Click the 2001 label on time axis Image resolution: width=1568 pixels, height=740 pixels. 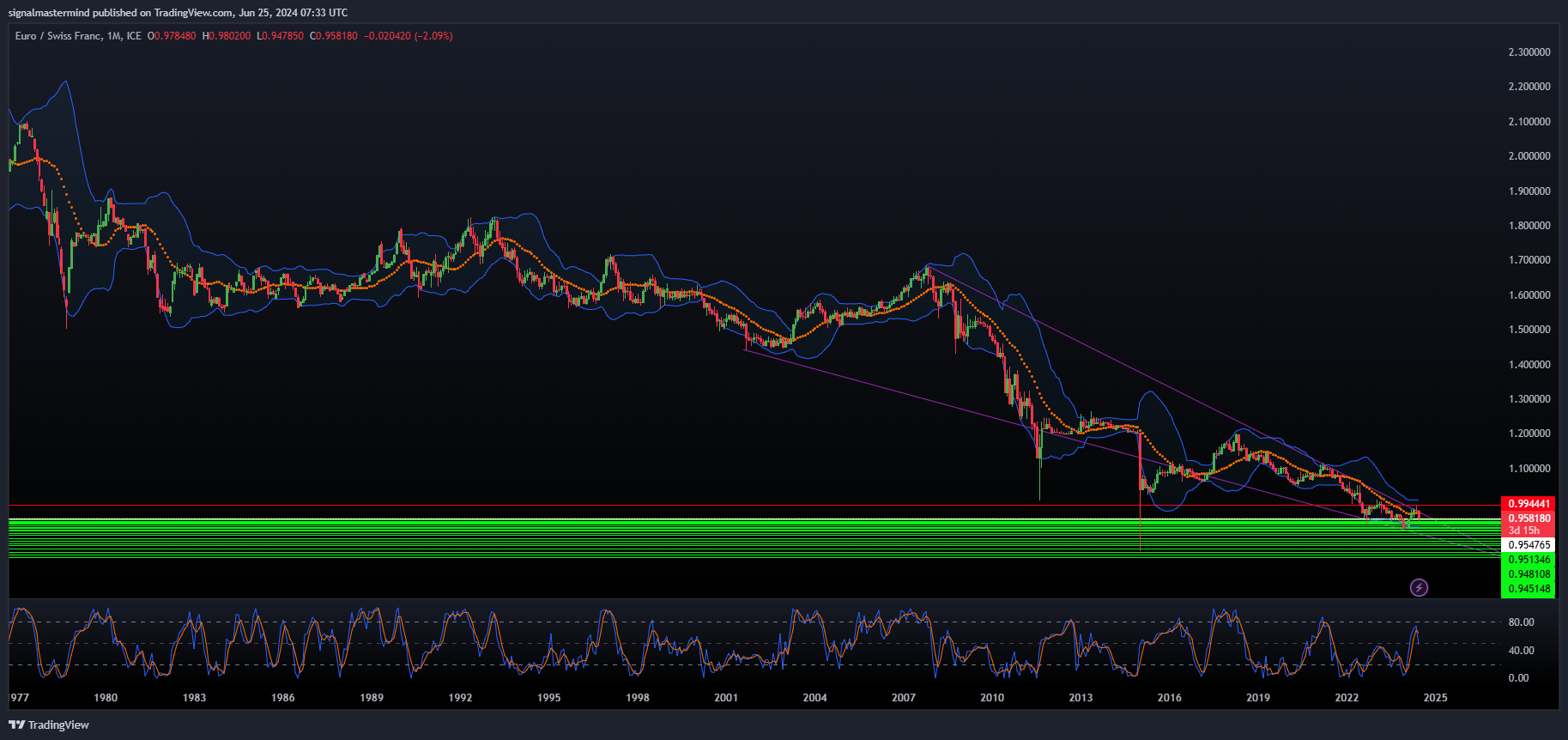pos(726,698)
